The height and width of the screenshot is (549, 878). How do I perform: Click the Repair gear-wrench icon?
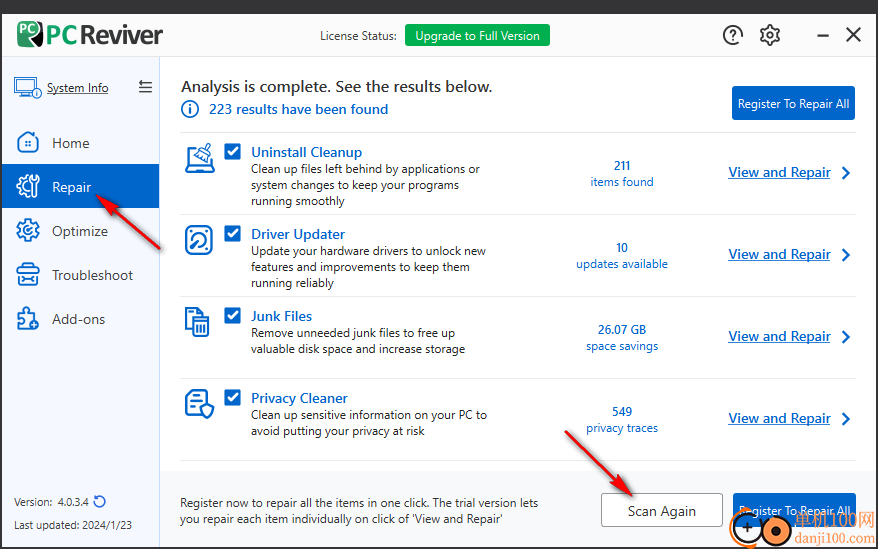(x=27, y=187)
